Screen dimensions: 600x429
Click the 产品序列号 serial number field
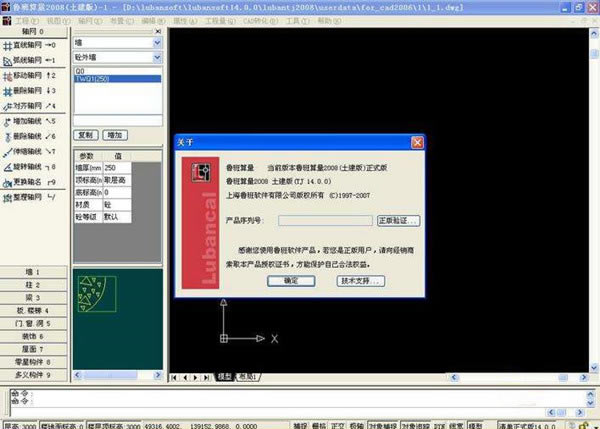point(325,219)
